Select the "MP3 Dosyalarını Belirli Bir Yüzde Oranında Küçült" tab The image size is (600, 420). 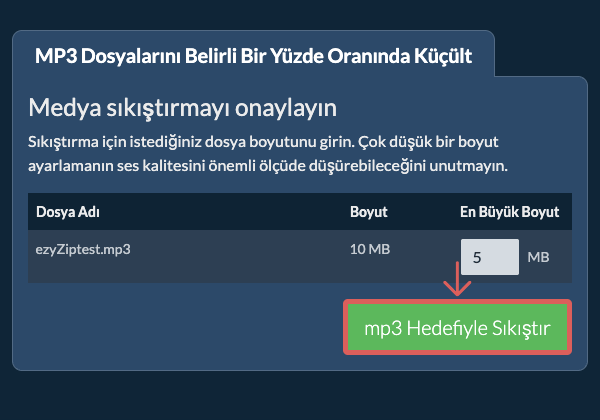point(253,56)
